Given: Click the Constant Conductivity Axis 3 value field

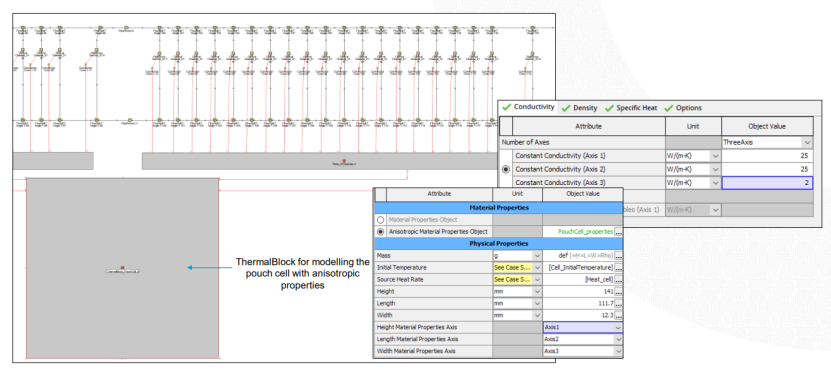Looking at the screenshot, I should [767, 183].
